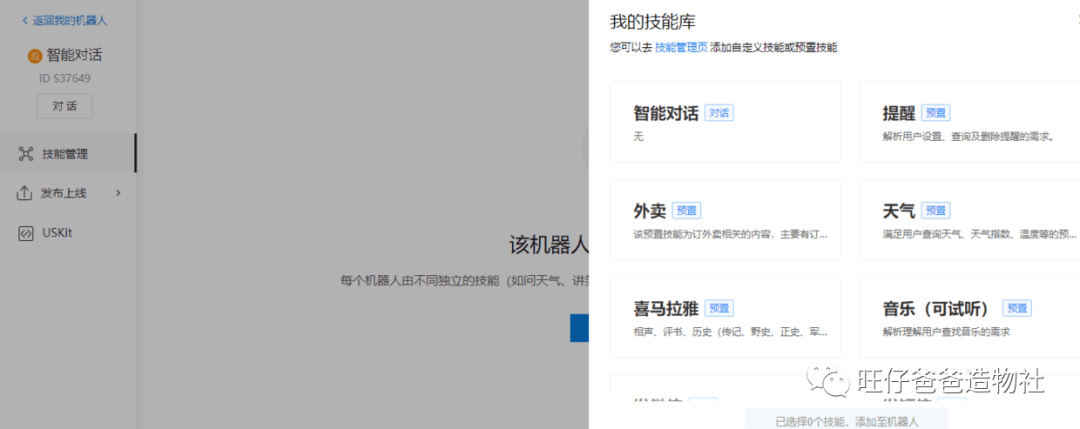Screen dimensions: 1080x429
Task: Click the 预置 tag on 天气 card
Action: click(x=935, y=211)
